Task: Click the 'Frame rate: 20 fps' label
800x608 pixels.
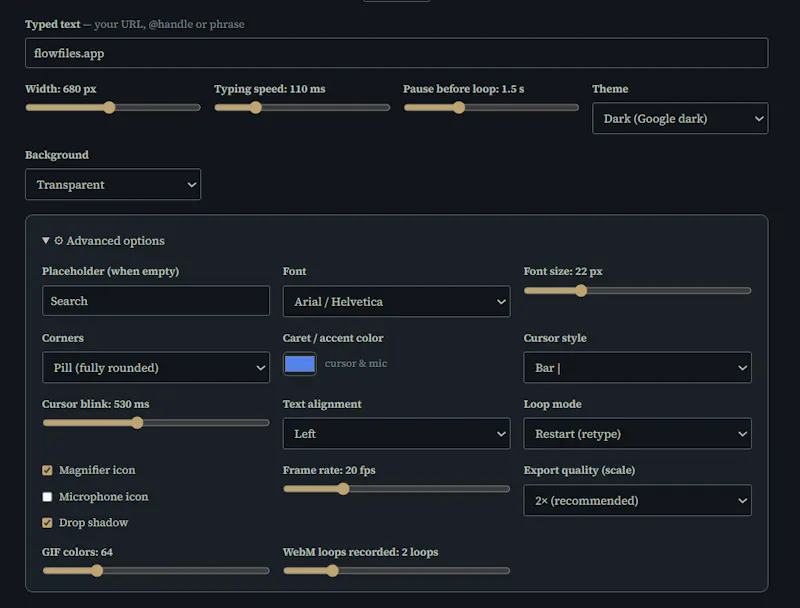Action: click(x=329, y=470)
